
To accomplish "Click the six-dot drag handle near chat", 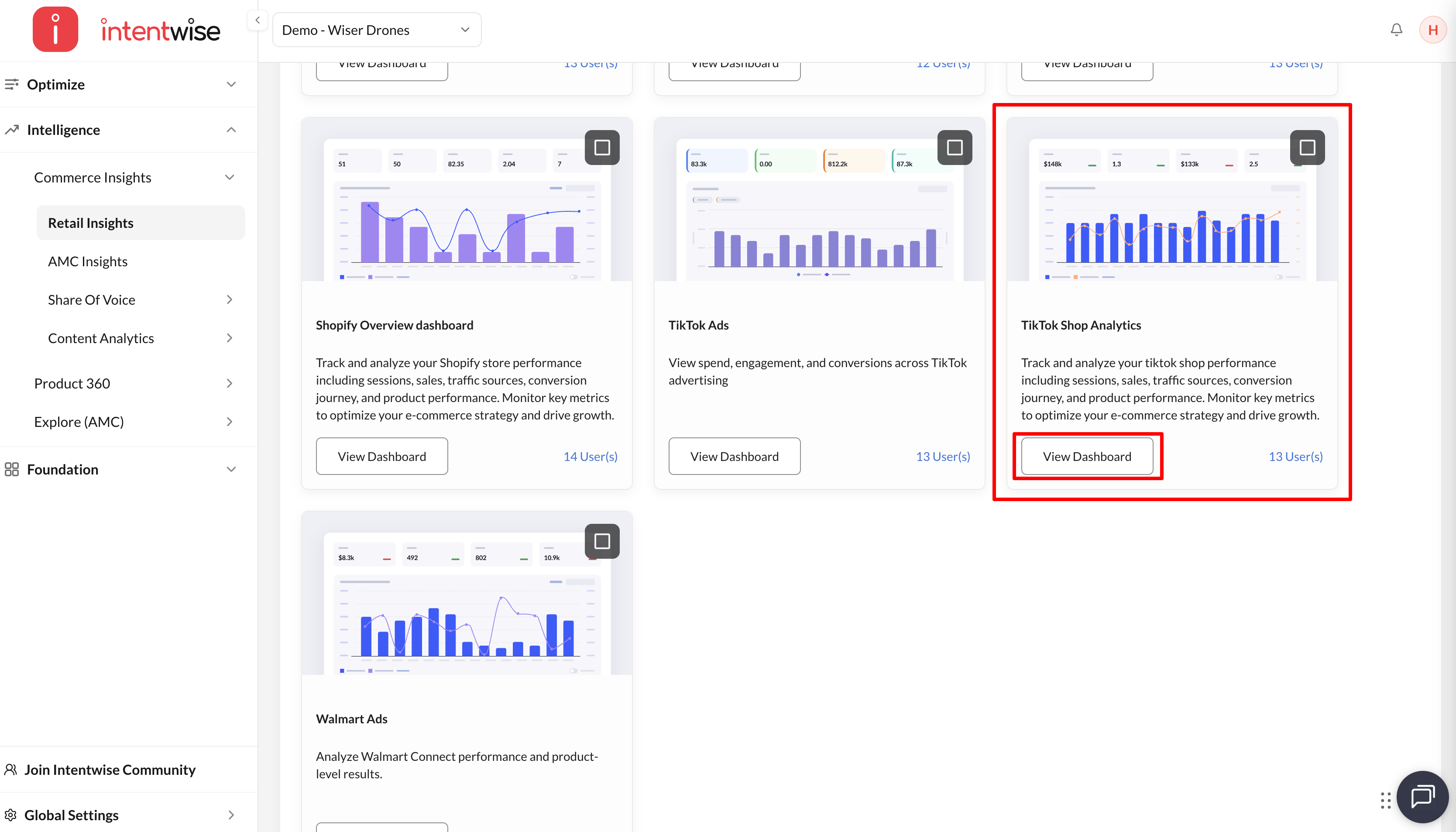I will tap(1386, 800).
